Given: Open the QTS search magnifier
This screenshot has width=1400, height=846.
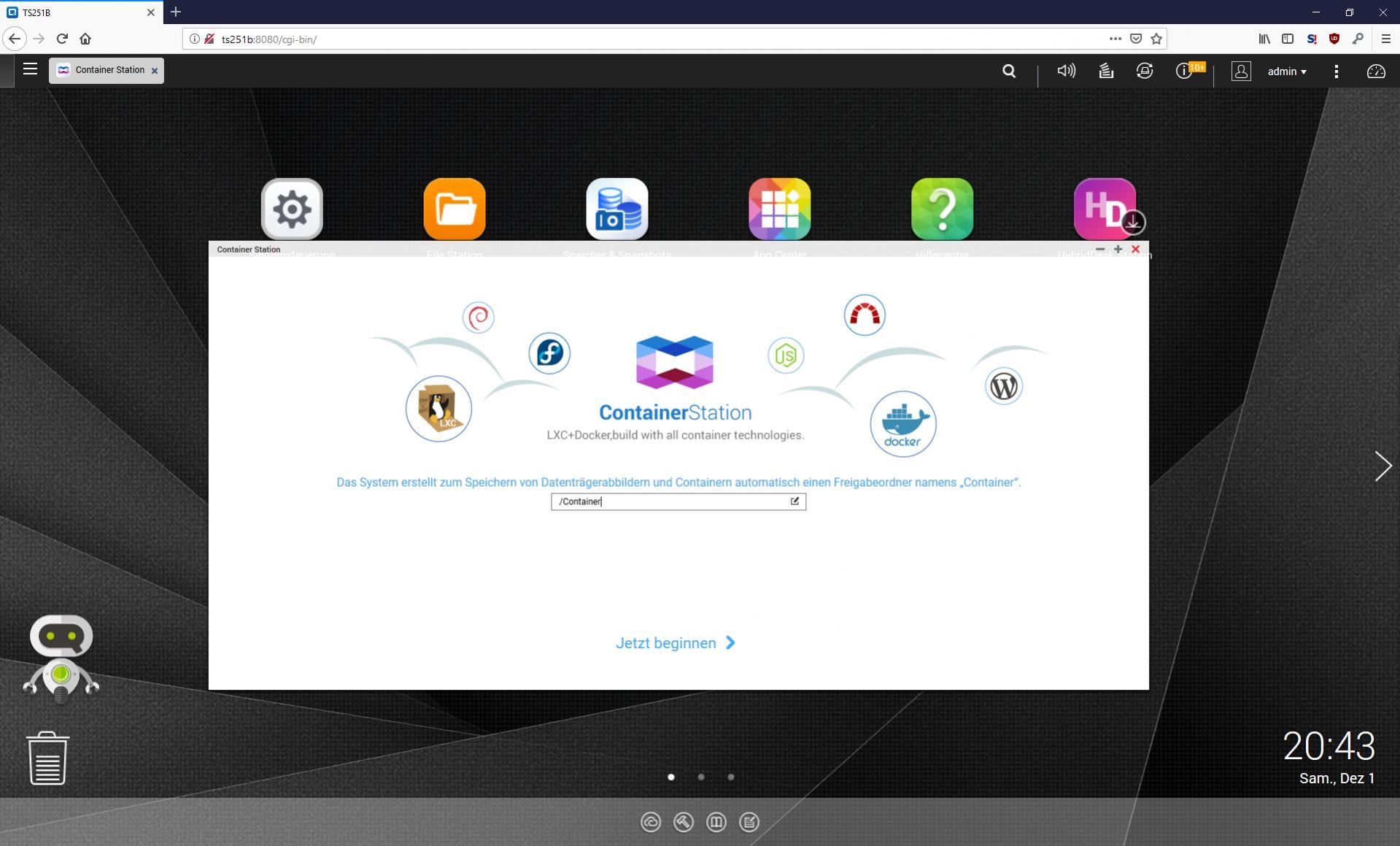Looking at the screenshot, I should coord(1009,71).
